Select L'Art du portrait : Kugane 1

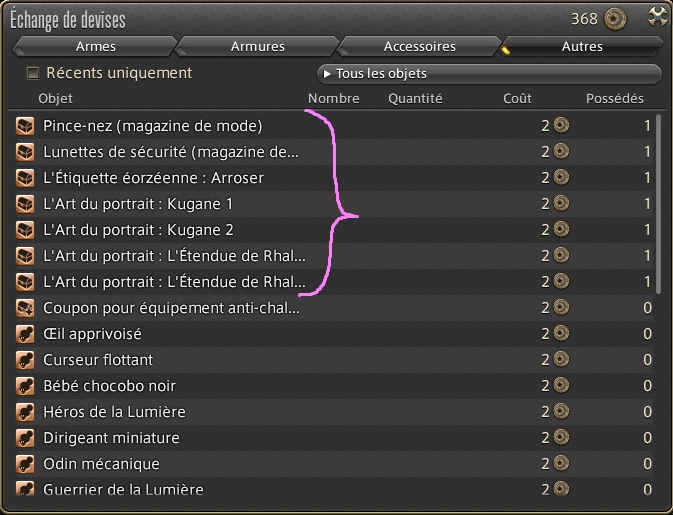pyautogui.click(x=138, y=204)
